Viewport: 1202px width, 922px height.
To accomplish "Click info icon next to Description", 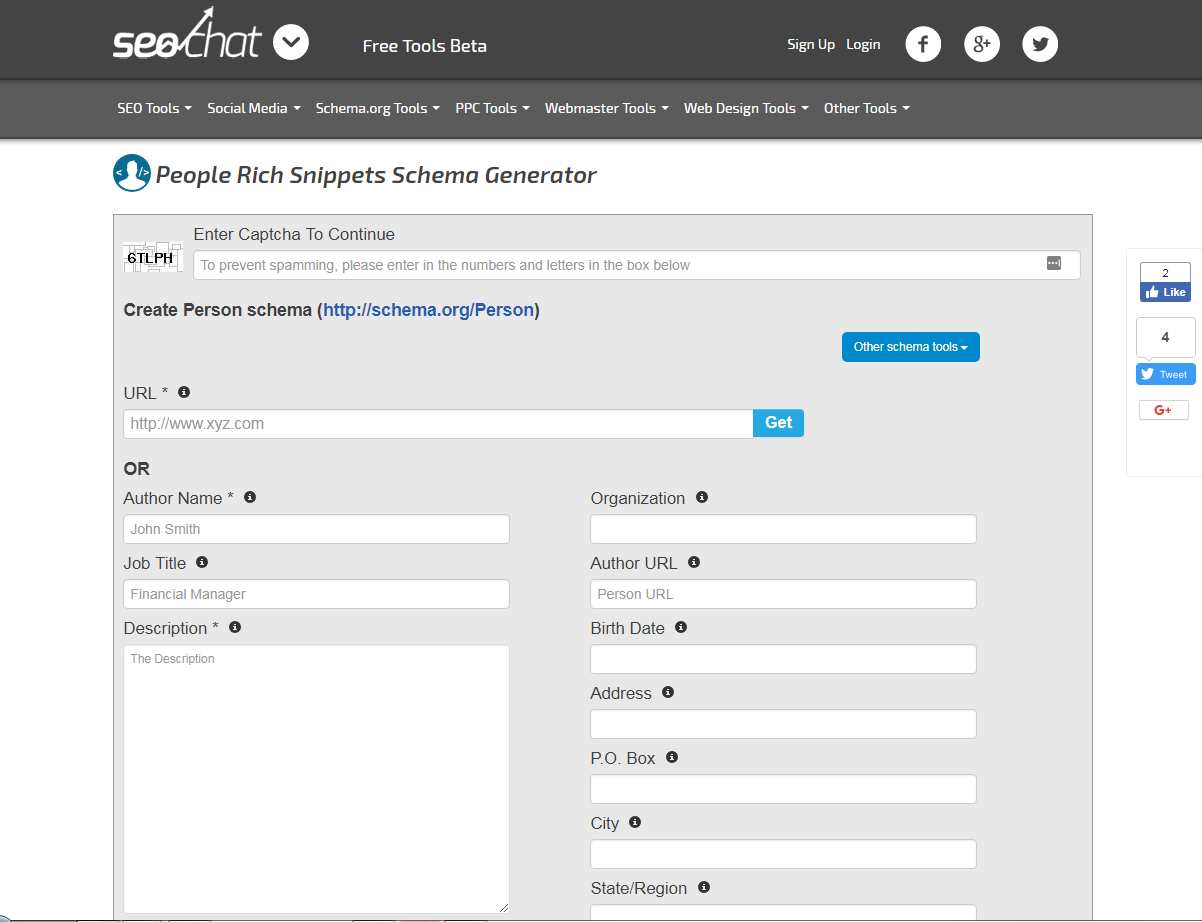I will [x=235, y=627].
